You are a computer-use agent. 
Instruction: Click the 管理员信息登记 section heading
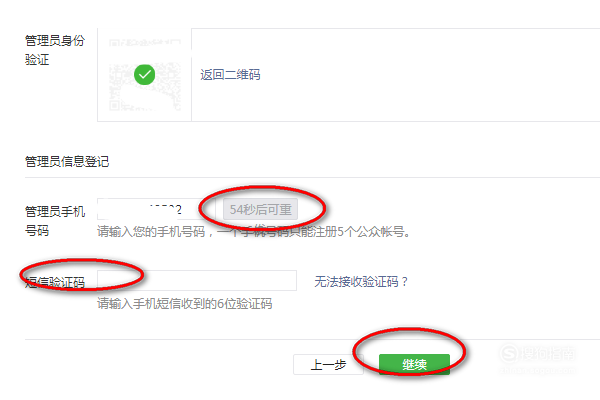coord(67,162)
